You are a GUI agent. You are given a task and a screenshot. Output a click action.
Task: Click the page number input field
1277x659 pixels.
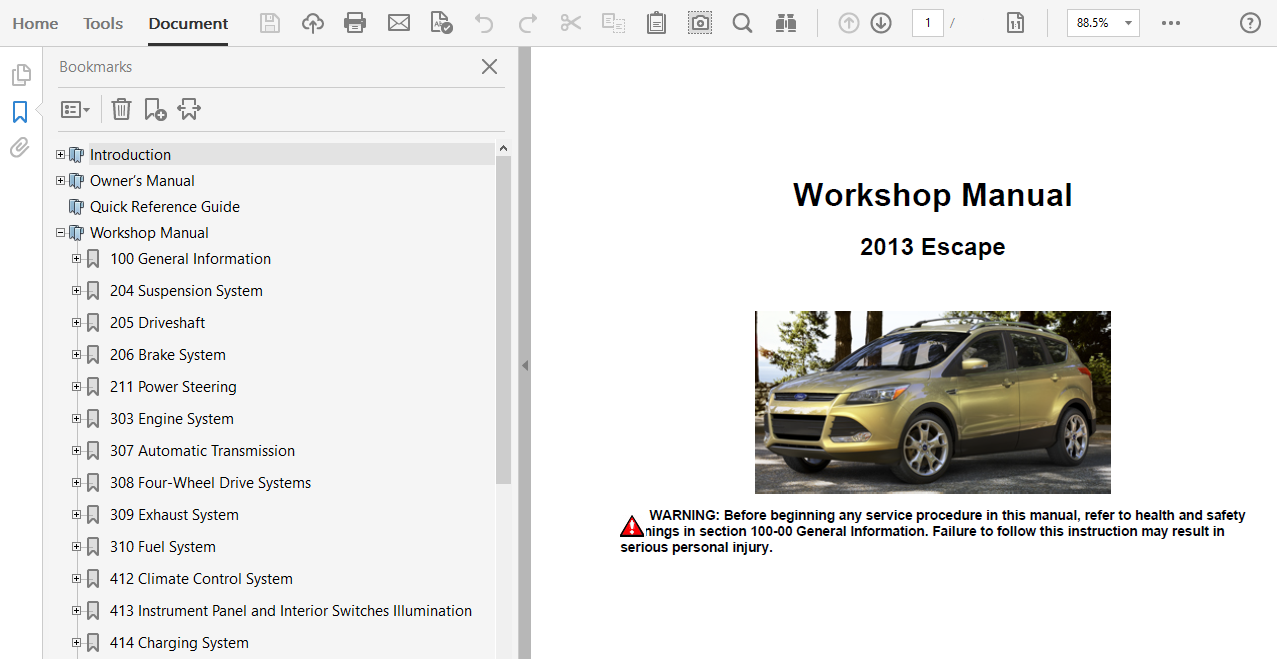click(x=927, y=23)
